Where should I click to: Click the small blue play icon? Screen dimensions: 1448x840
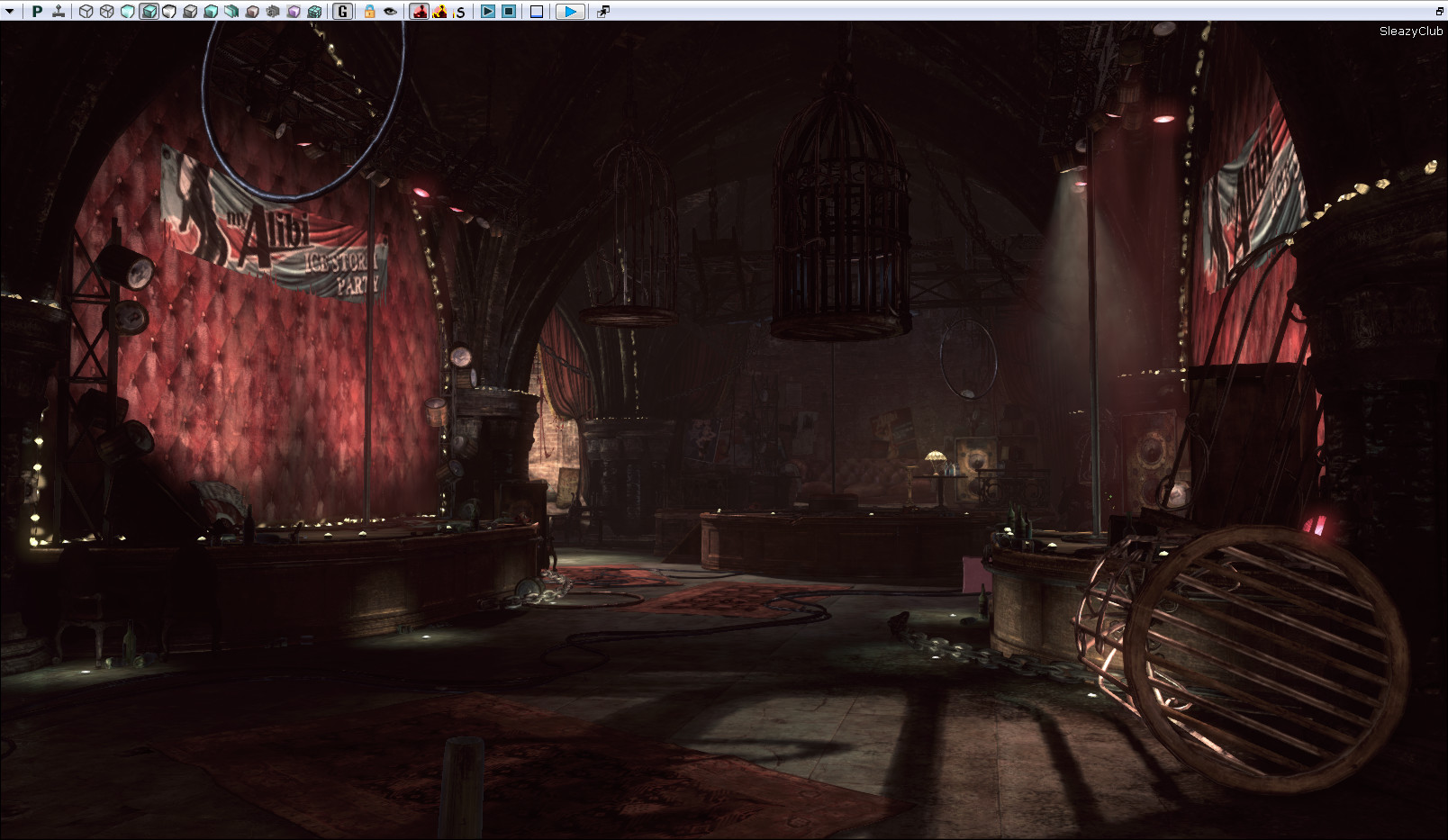pos(487,12)
